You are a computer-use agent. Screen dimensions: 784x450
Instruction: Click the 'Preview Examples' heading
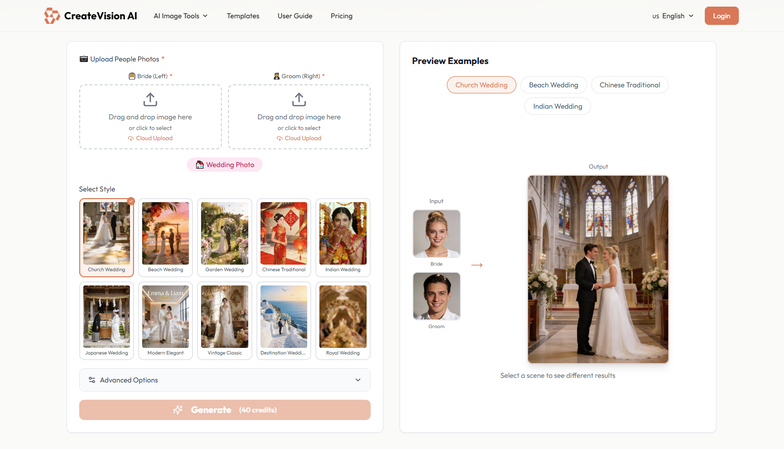click(x=450, y=61)
